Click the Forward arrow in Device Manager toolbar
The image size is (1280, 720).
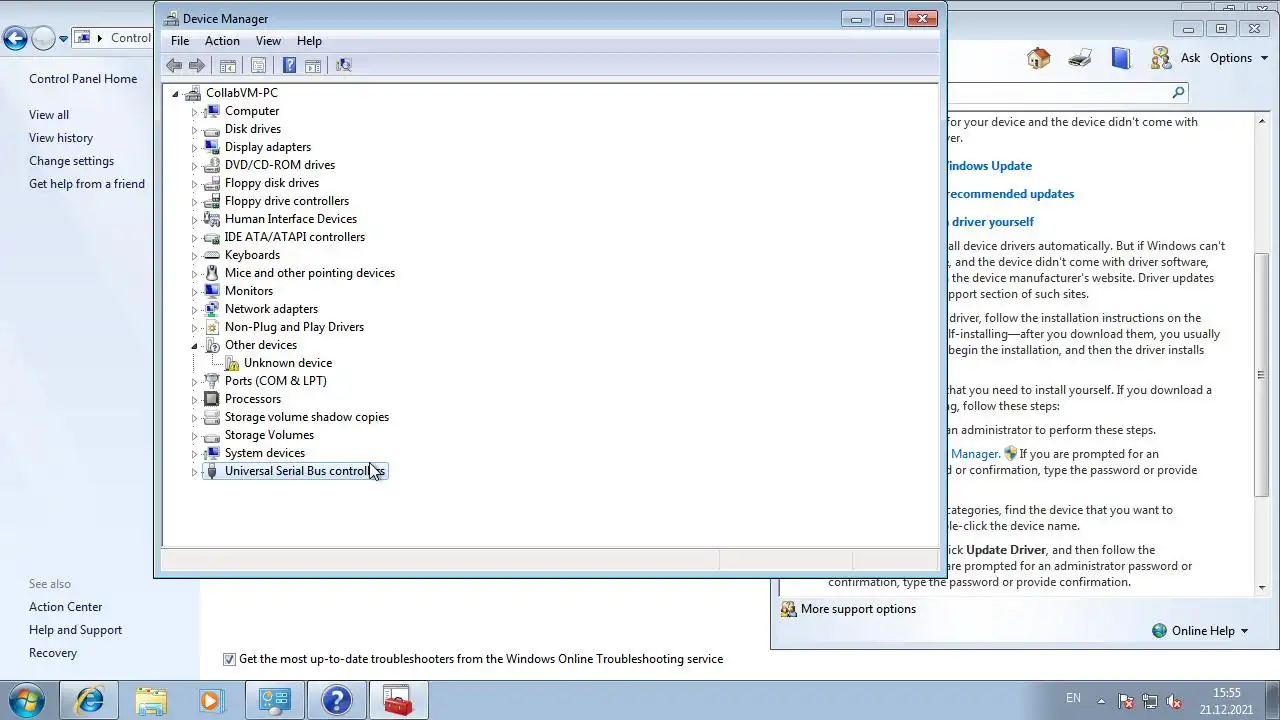pyautogui.click(x=197, y=65)
